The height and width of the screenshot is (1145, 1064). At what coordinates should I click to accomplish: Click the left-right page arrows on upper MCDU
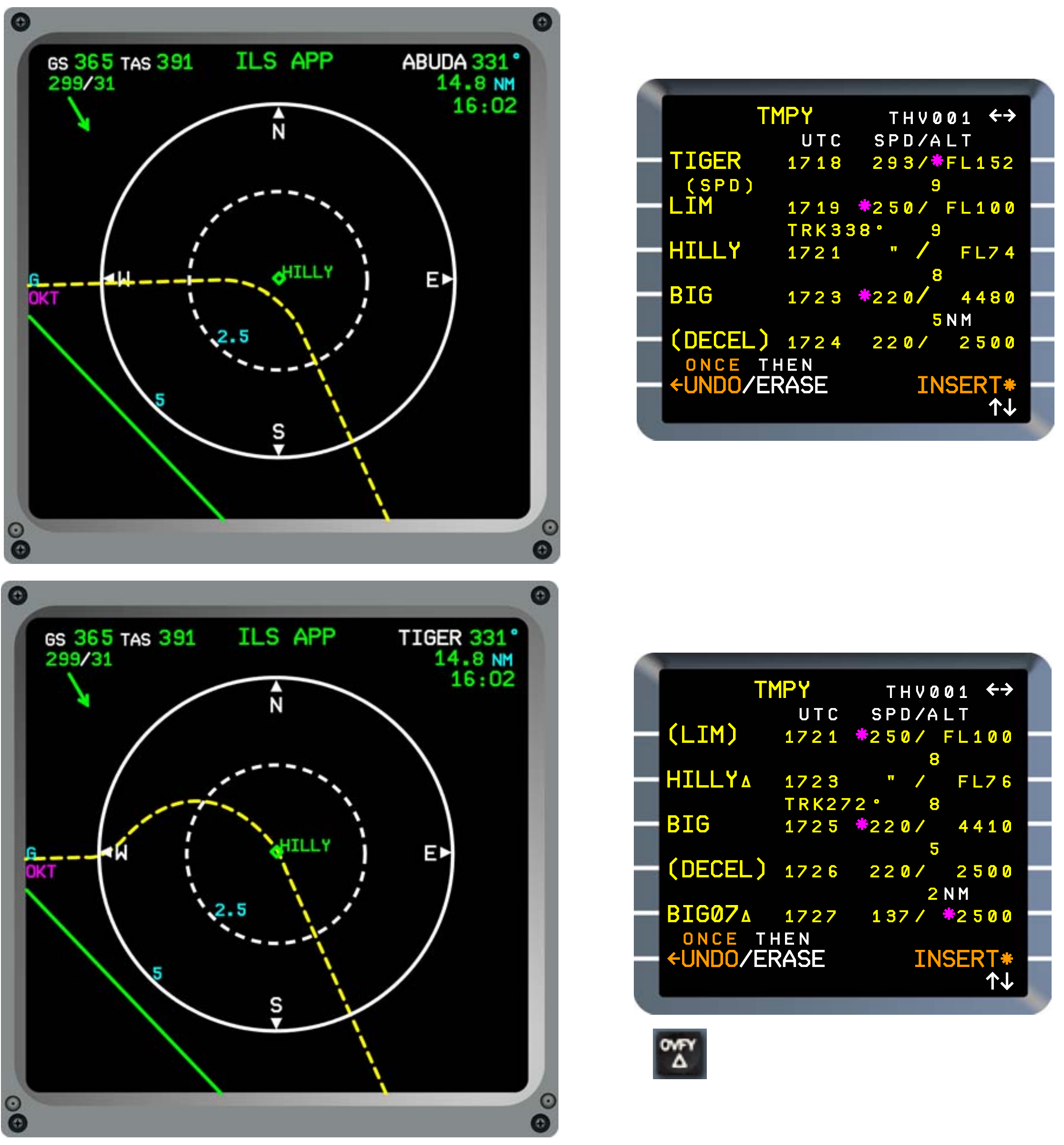coord(1002,116)
